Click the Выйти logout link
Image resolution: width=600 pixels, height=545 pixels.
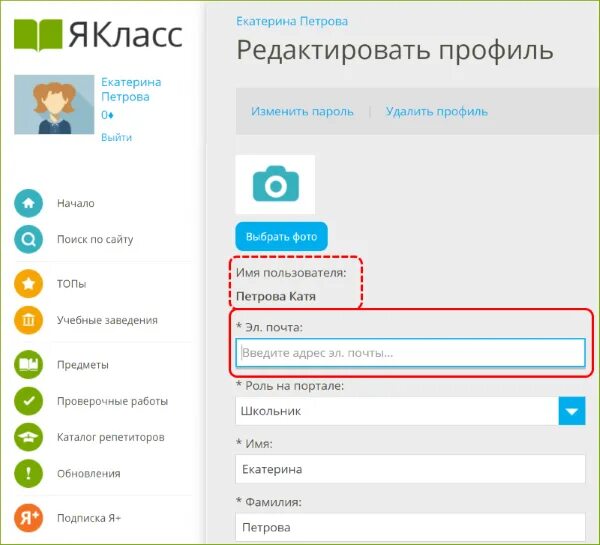click(x=116, y=137)
